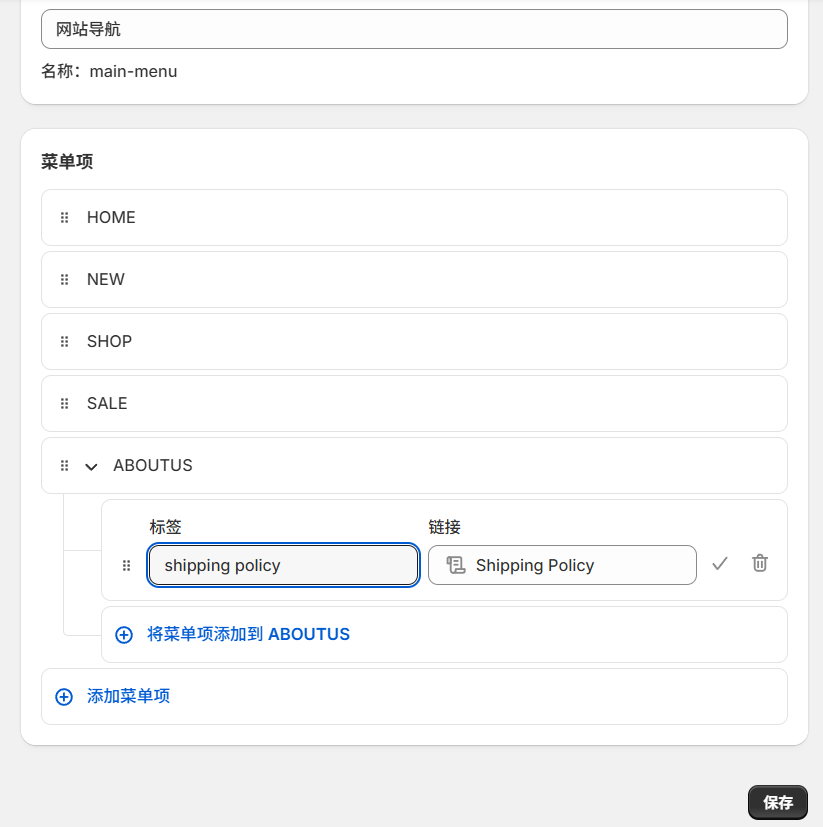The height and width of the screenshot is (827, 823).
Task: Click the drag handle next to SALE
Action: point(63,403)
